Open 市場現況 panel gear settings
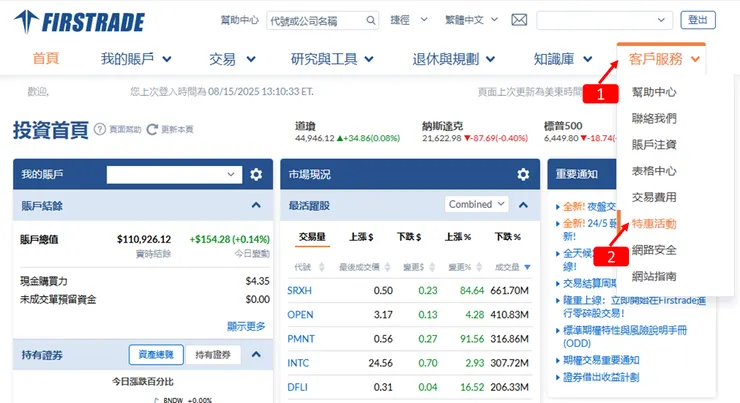This screenshot has height=403, width=740. pyautogui.click(x=523, y=174)
